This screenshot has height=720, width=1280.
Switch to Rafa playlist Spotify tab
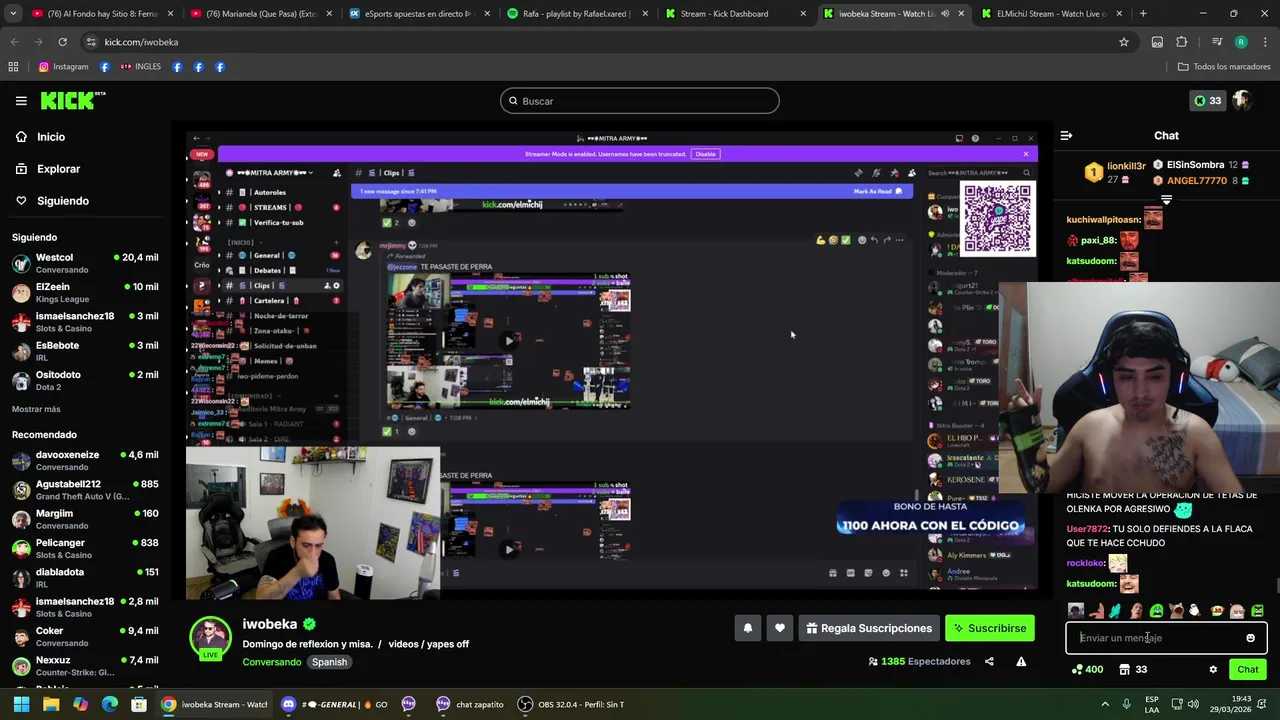[x=577, y=14]
